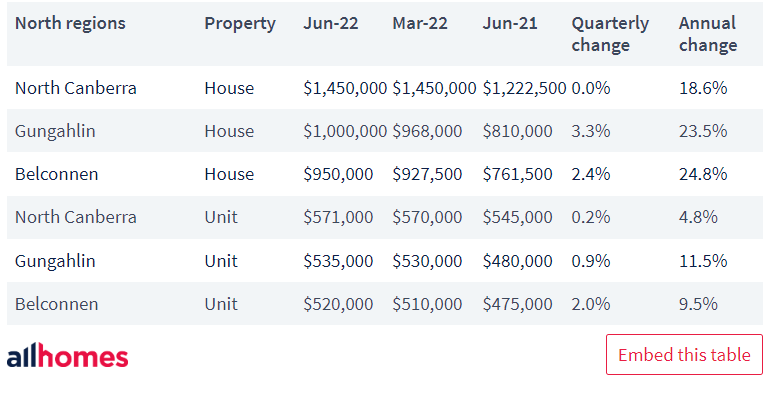The width and height of the screenshot is (772, 399).
Task: Select the Annual change column header
Action: (708, 34)
